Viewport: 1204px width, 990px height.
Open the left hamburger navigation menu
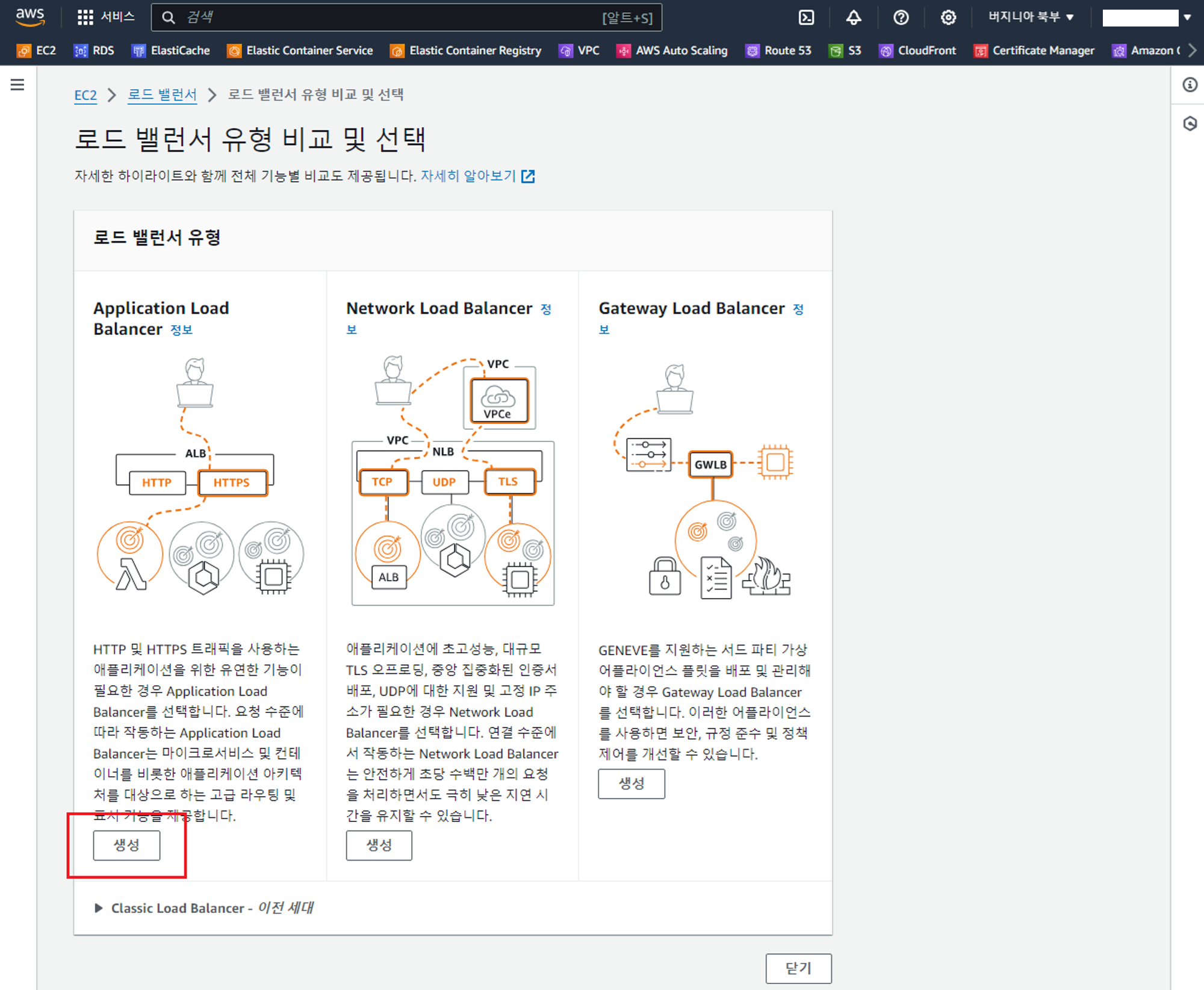(x=17, y=85)
